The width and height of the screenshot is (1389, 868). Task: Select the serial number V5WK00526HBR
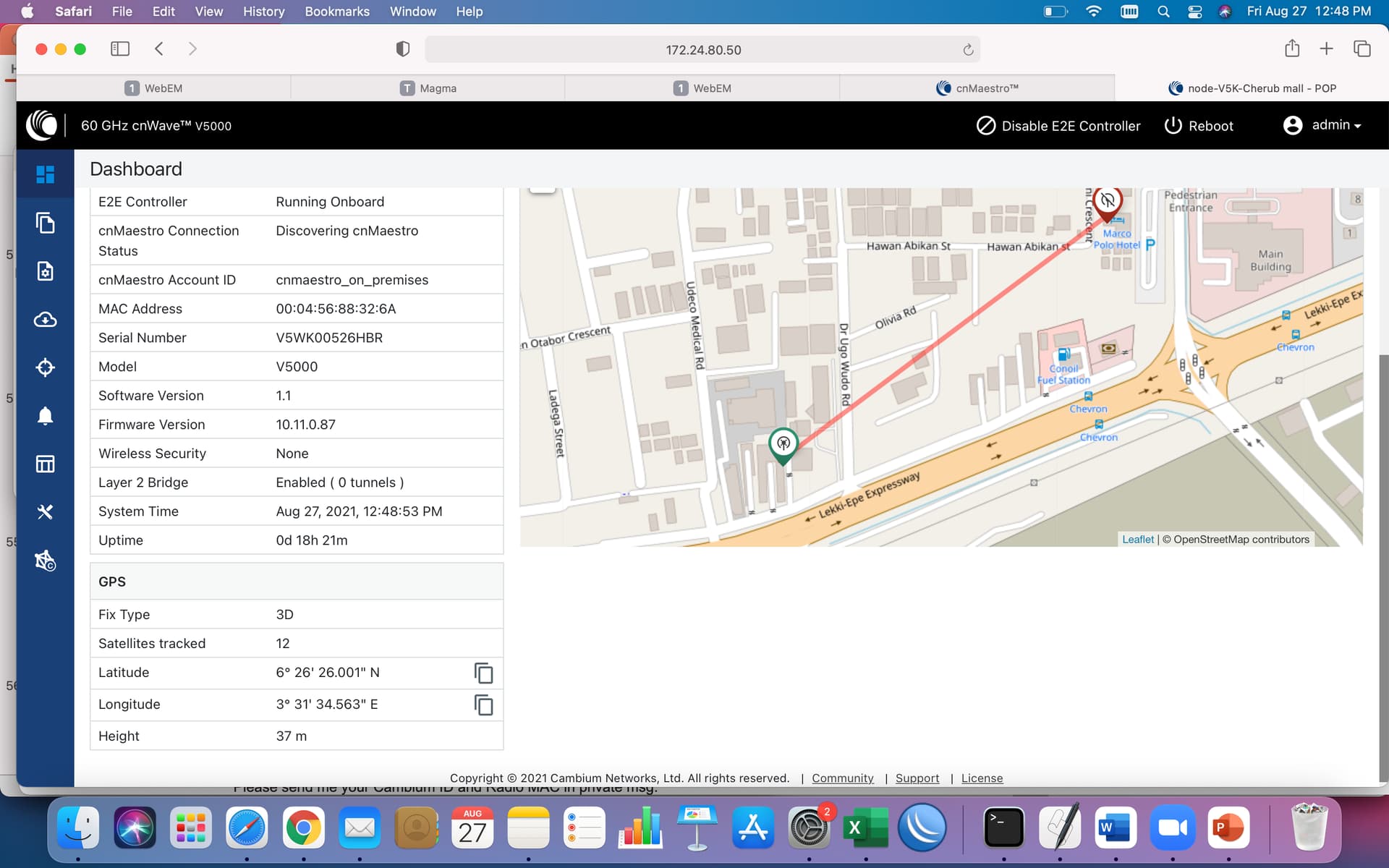click(x=329, y=338)
